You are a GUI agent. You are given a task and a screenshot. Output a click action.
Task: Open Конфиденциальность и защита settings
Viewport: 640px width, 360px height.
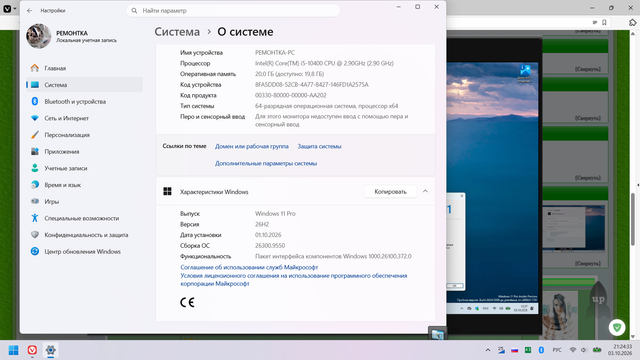(x=84, y=235)
